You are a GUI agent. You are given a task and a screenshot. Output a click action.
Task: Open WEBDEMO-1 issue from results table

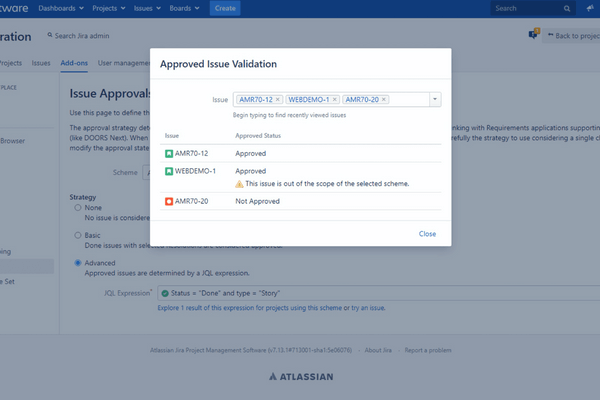click(x=195, y=171)
